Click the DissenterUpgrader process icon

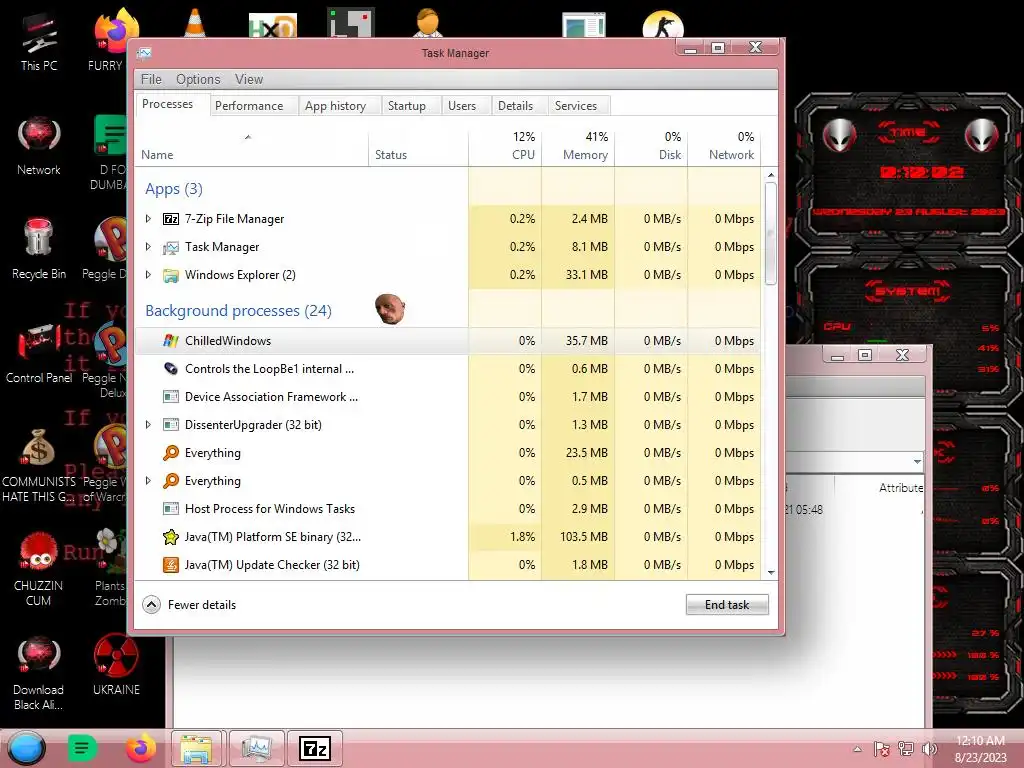170,424
